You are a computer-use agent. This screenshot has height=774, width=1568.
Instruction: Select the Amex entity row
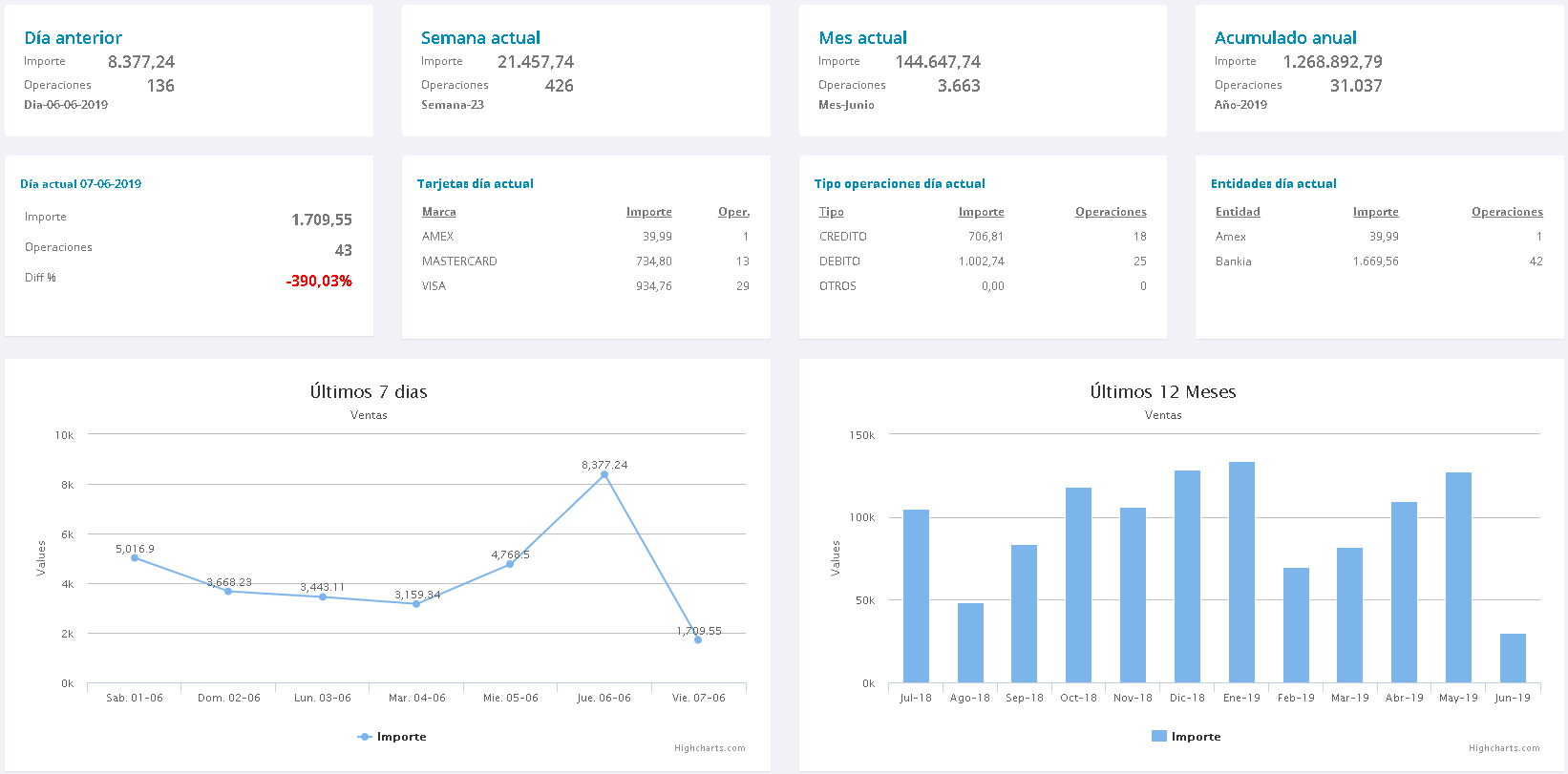coord(1379,237)
